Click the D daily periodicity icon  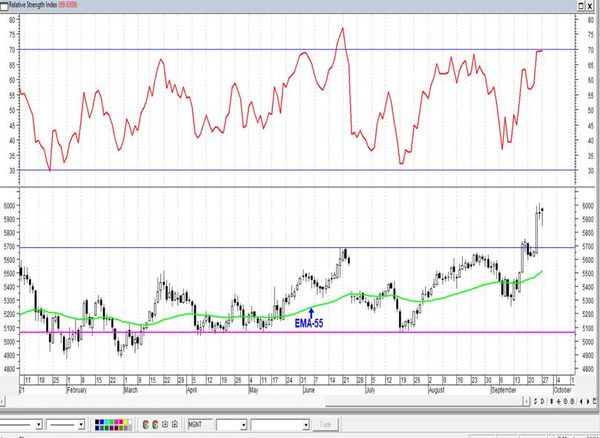point(543,401)
